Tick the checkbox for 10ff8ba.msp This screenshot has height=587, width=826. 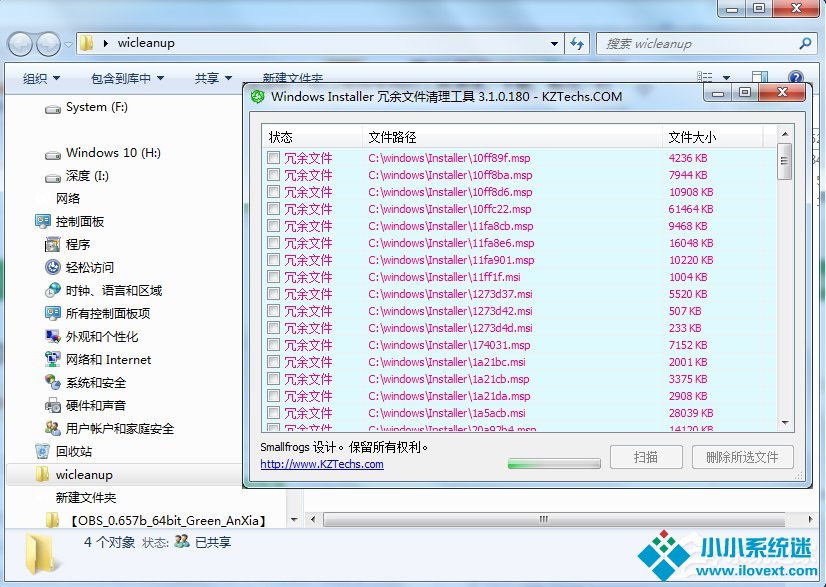click(x=273, y=174)
